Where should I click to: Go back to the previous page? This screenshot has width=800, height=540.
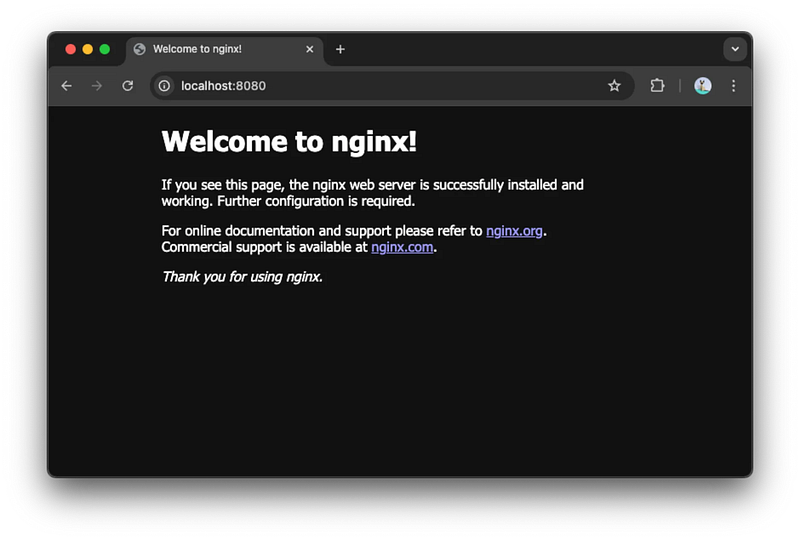66,86
